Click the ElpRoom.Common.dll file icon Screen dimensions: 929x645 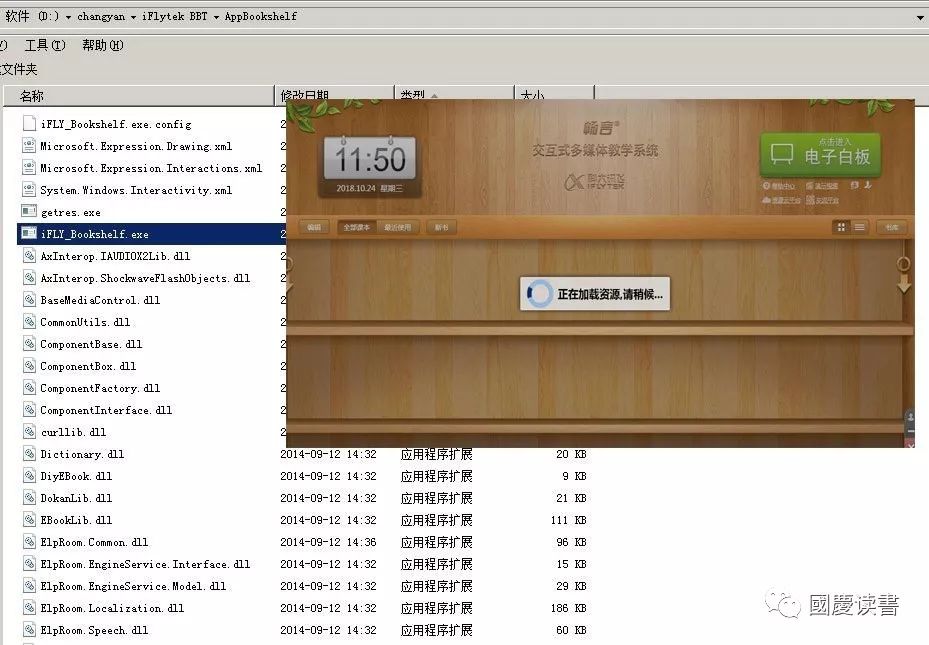pos(29,541)
